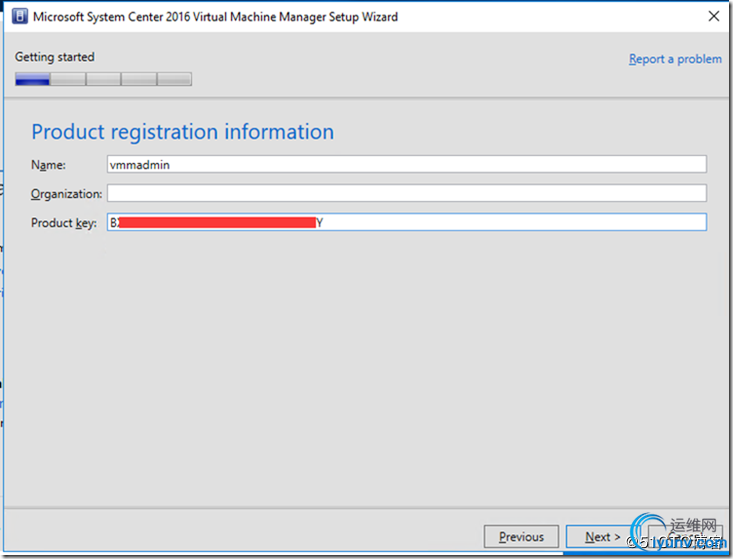Focus the Name field containing vmmadmin
Screen dimensions: 733x559
pyautogui.click(x=406, y=165)
